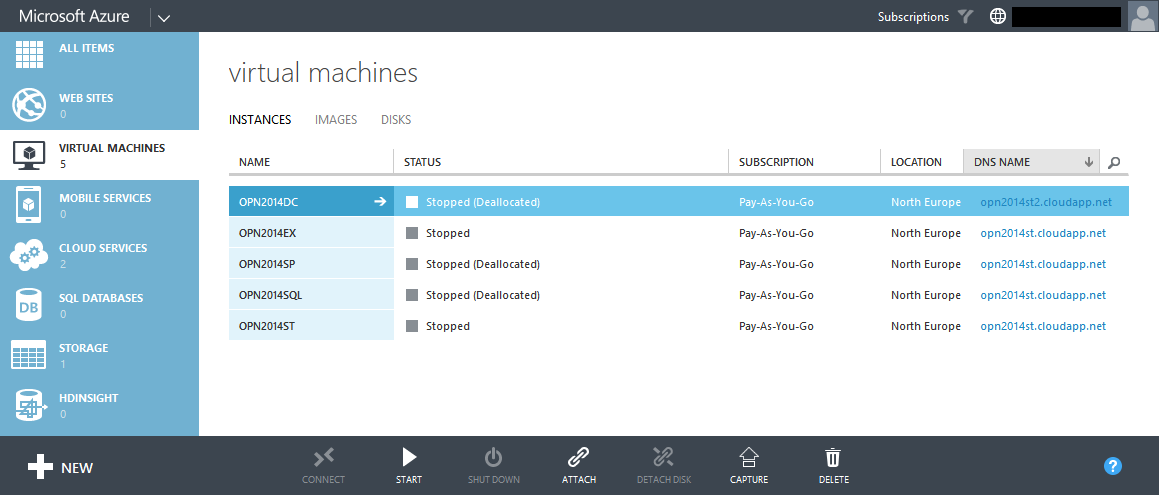Viewport: 1159px width, 495px height.
Task: Select the OPN2014SP virtual machine name
Action: tap(267, 264)
